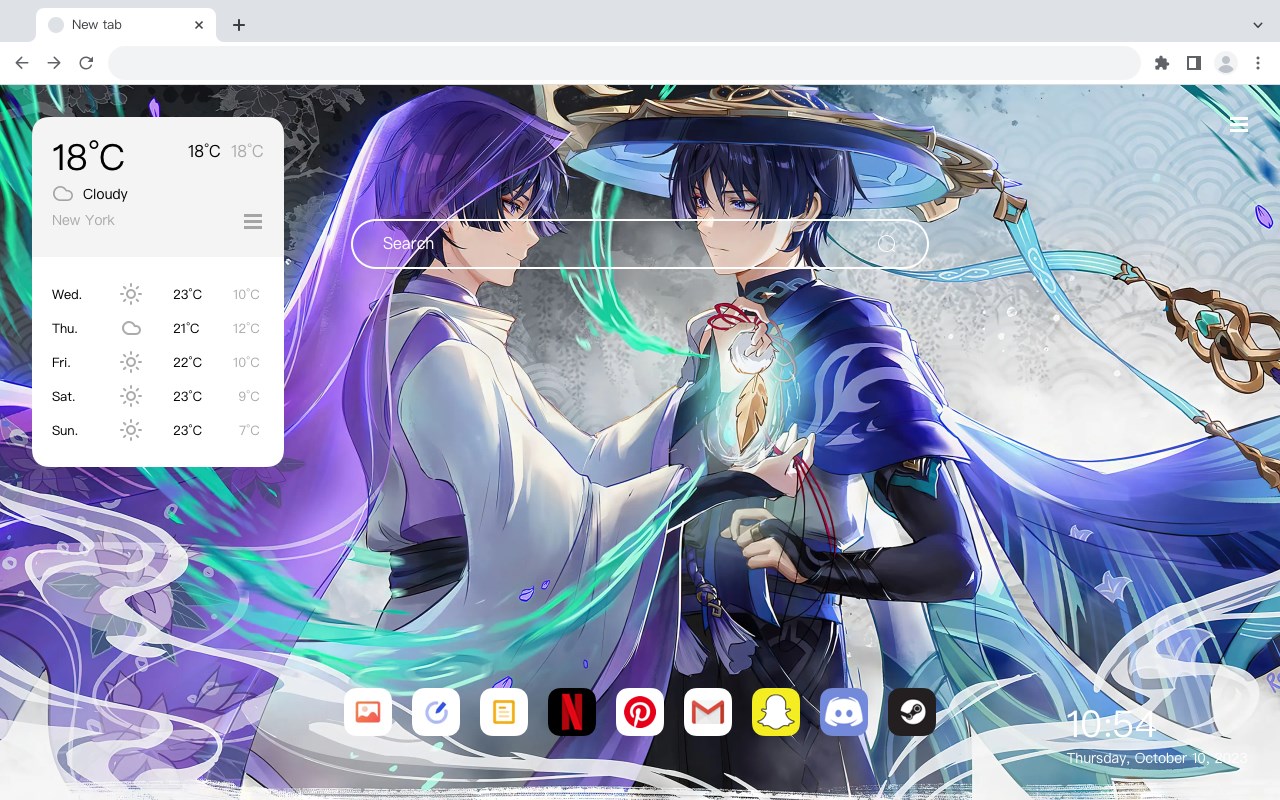Open the Steam shortcut
The width and height of the screenshot is (1280, 800).
pyautogui.click(x=912, y=712)
